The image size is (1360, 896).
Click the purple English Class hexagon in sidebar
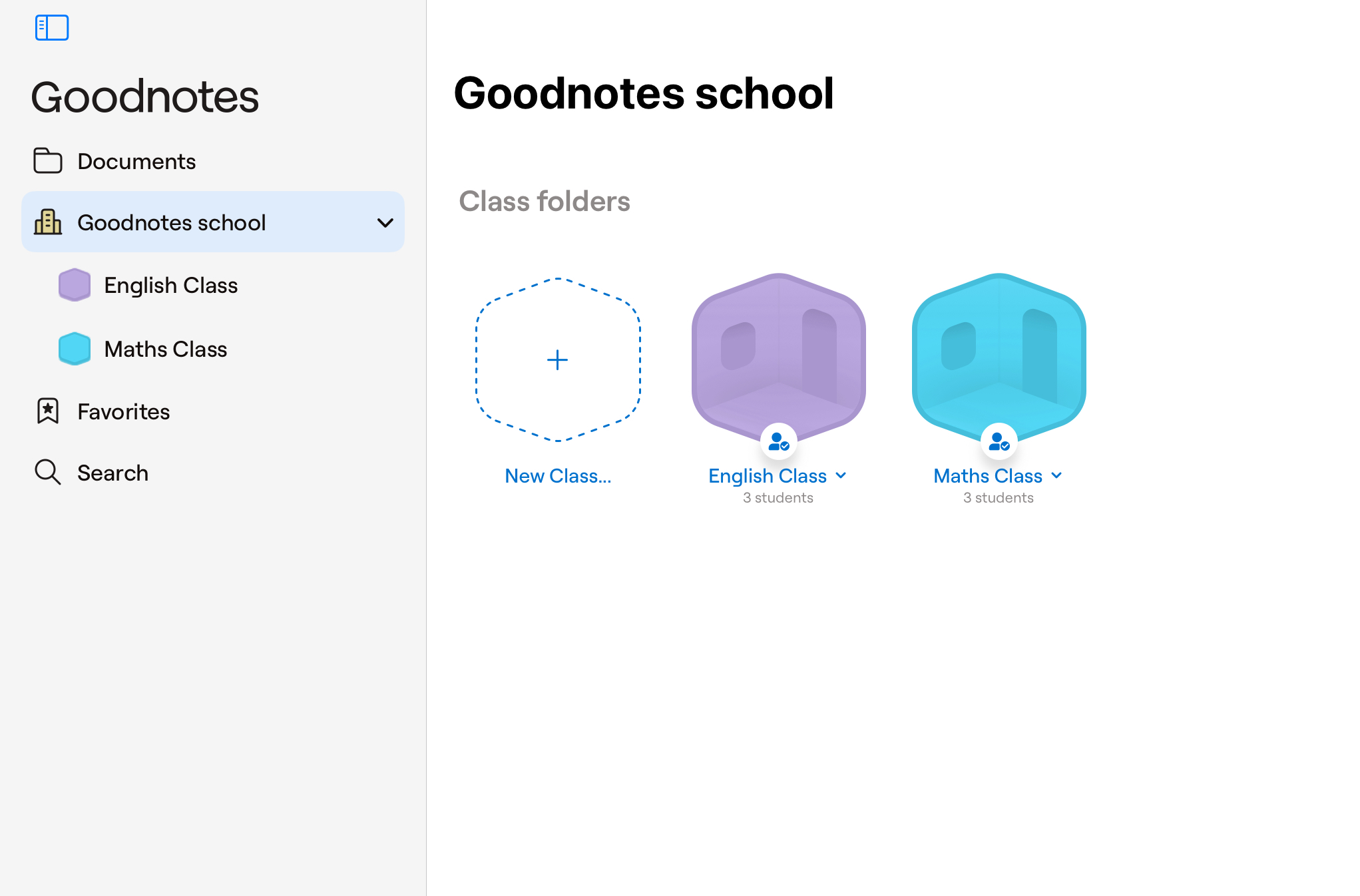(x=75, y=285)
